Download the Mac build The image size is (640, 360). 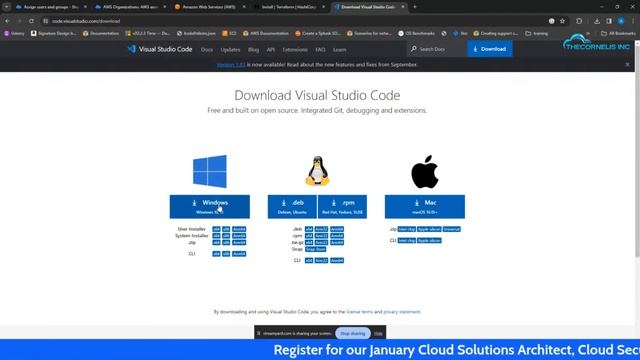[424, 207]
